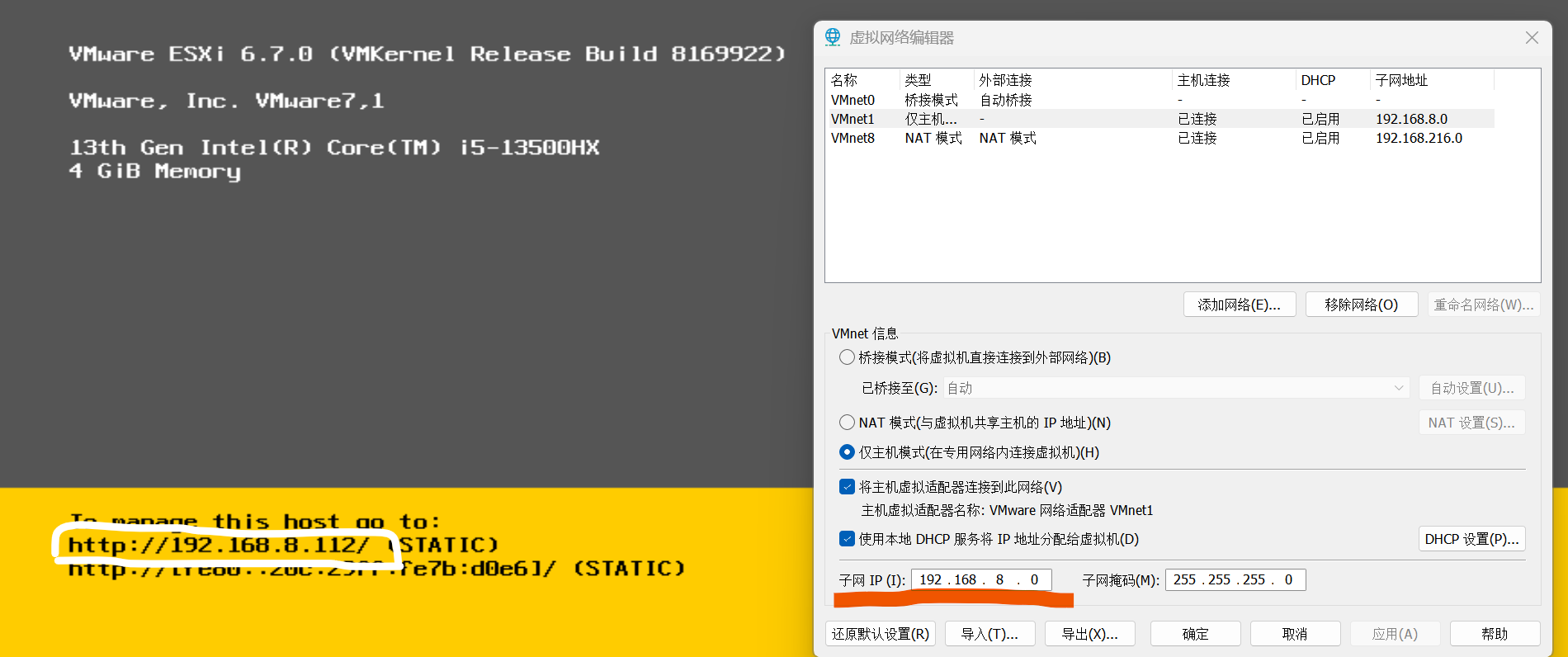Click the 导出(X)... button
Viewport: 1568px width, 657px height.
(x=1089, y=634)
